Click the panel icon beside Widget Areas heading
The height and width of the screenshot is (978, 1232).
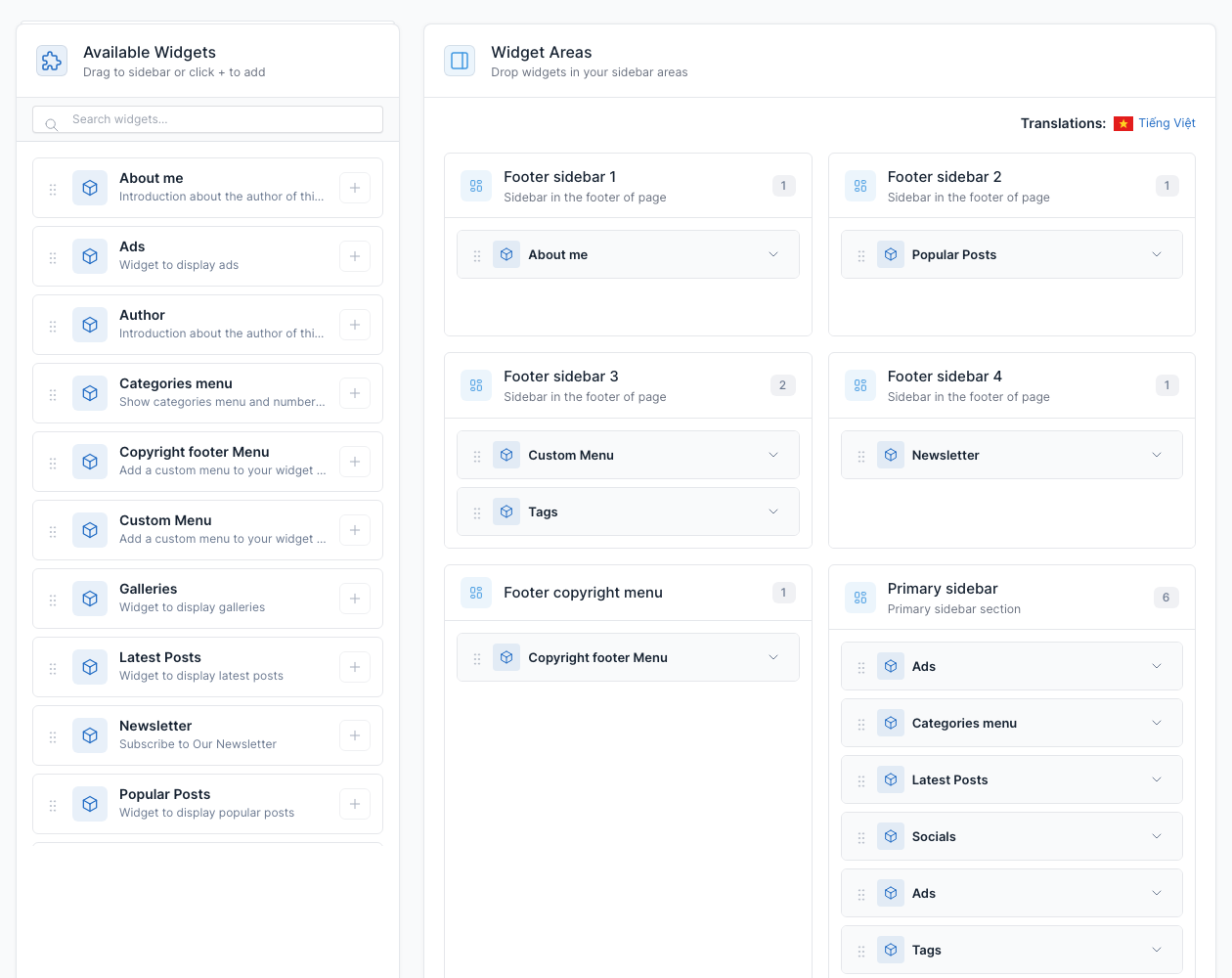(460, 61)
